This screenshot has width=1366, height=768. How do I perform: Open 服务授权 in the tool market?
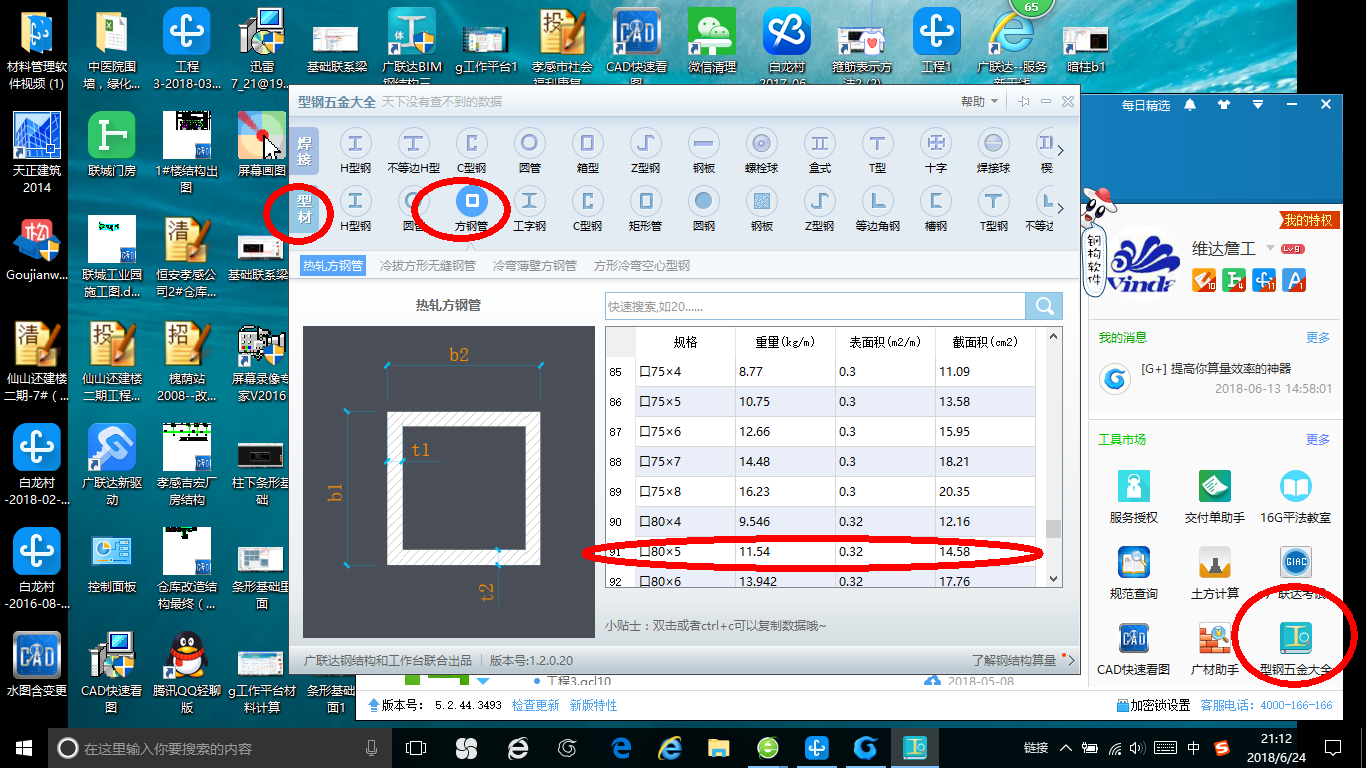1133,497
